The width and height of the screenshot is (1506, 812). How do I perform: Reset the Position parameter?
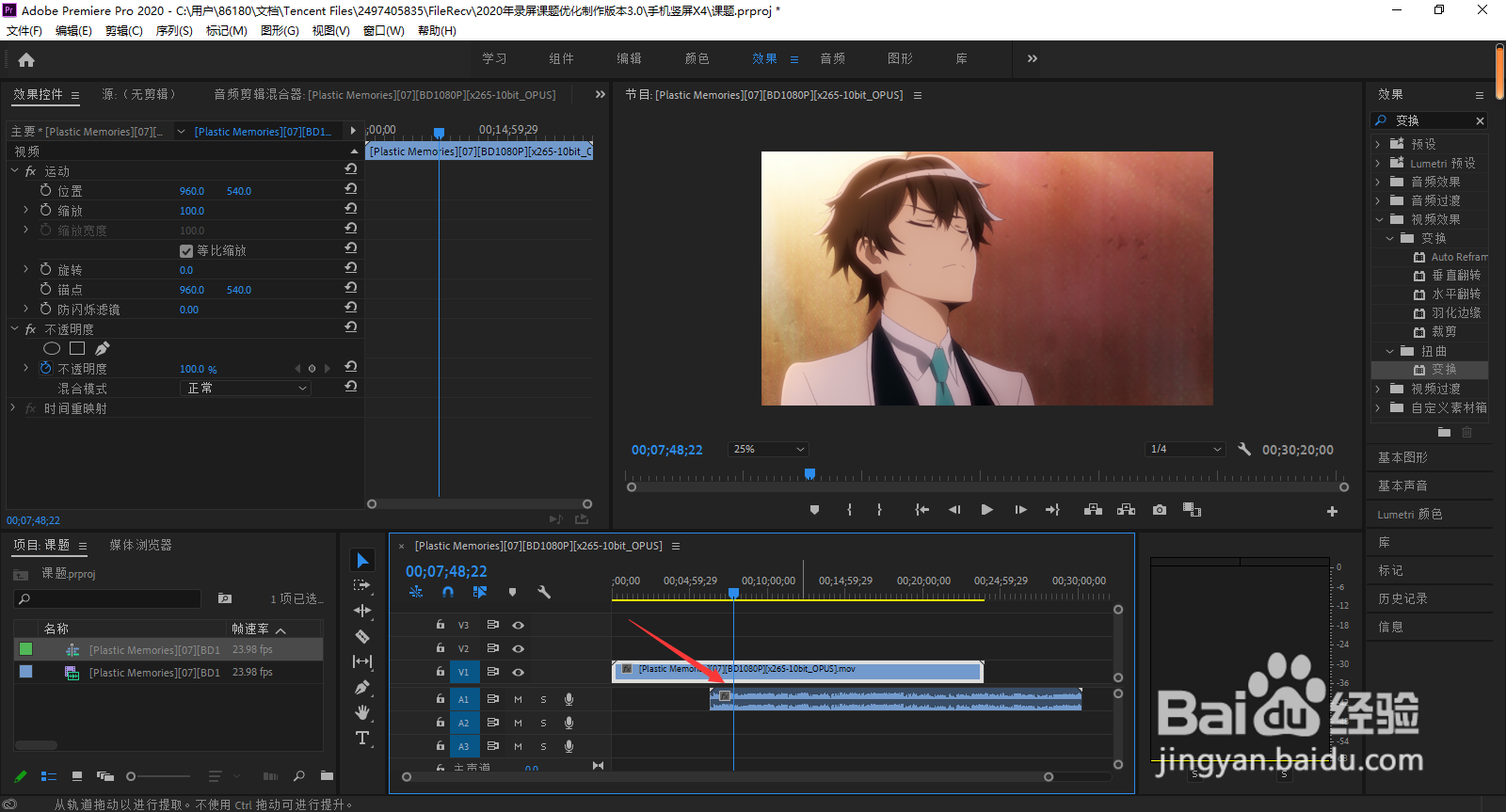pos(351,189)
